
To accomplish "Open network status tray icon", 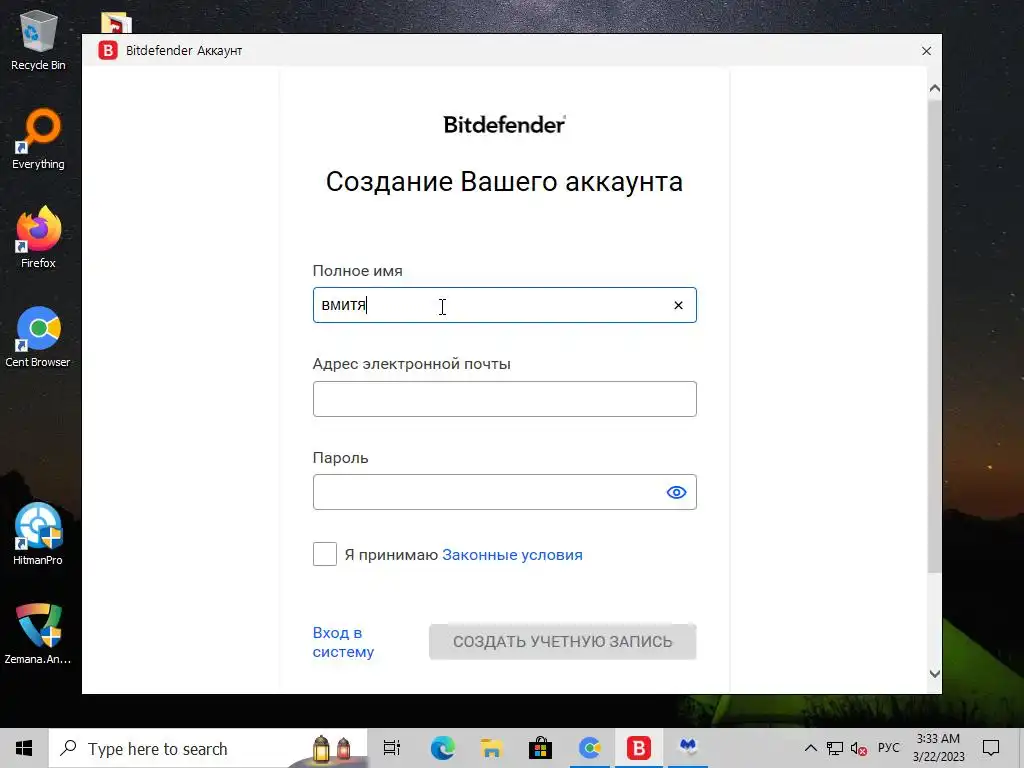I will [835, 748].
